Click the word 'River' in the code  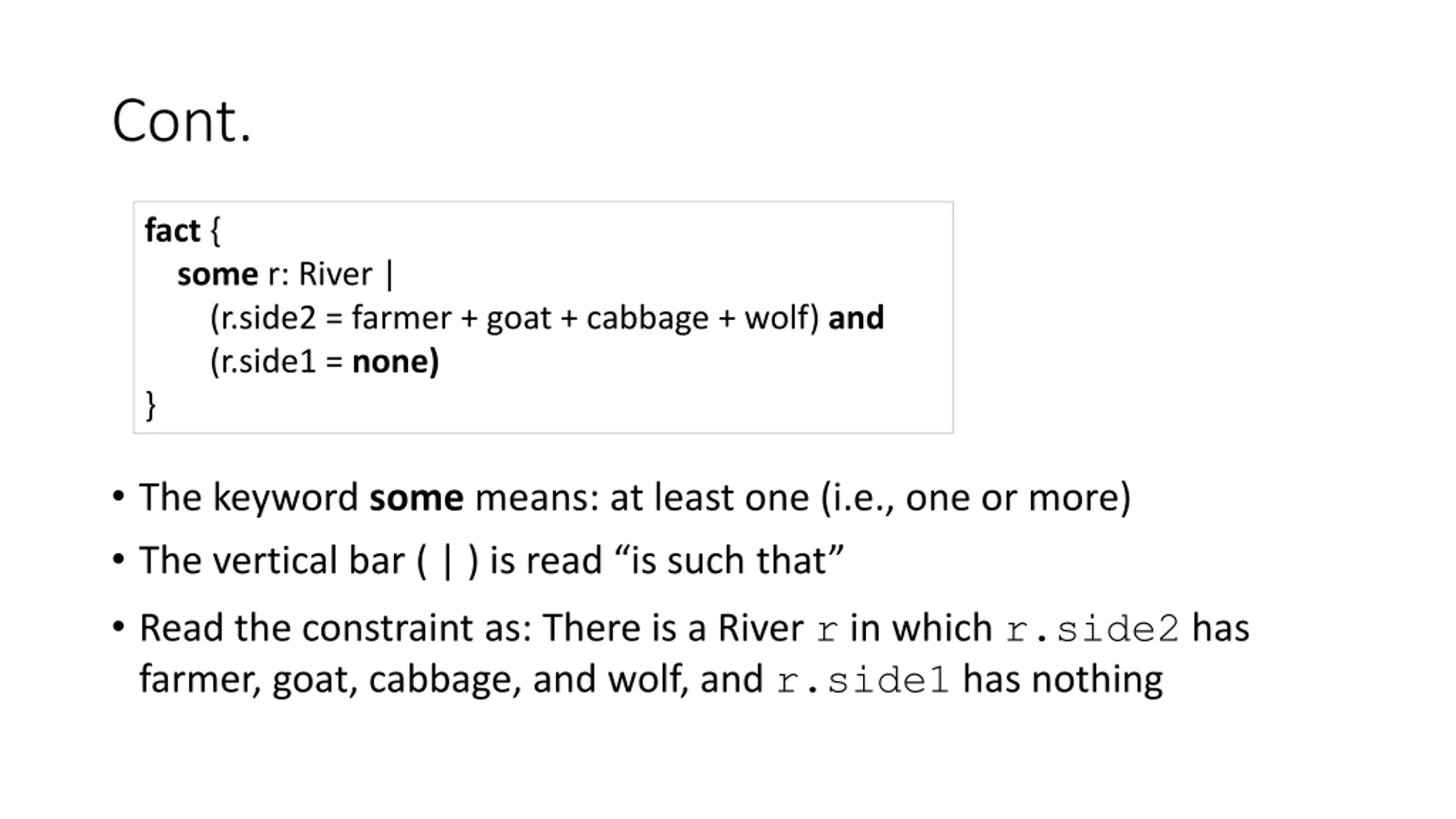[336, 274]
